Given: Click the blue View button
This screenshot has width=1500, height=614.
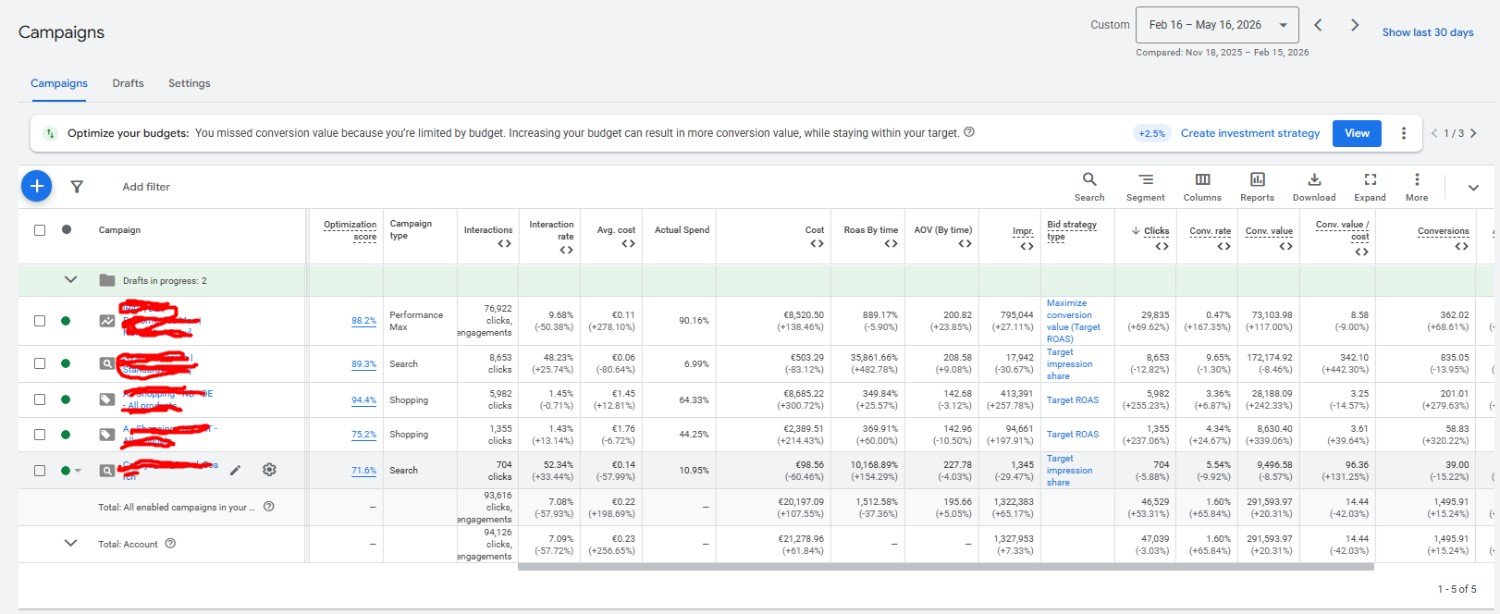Looking at the screenshot, I should [1357, 133].
